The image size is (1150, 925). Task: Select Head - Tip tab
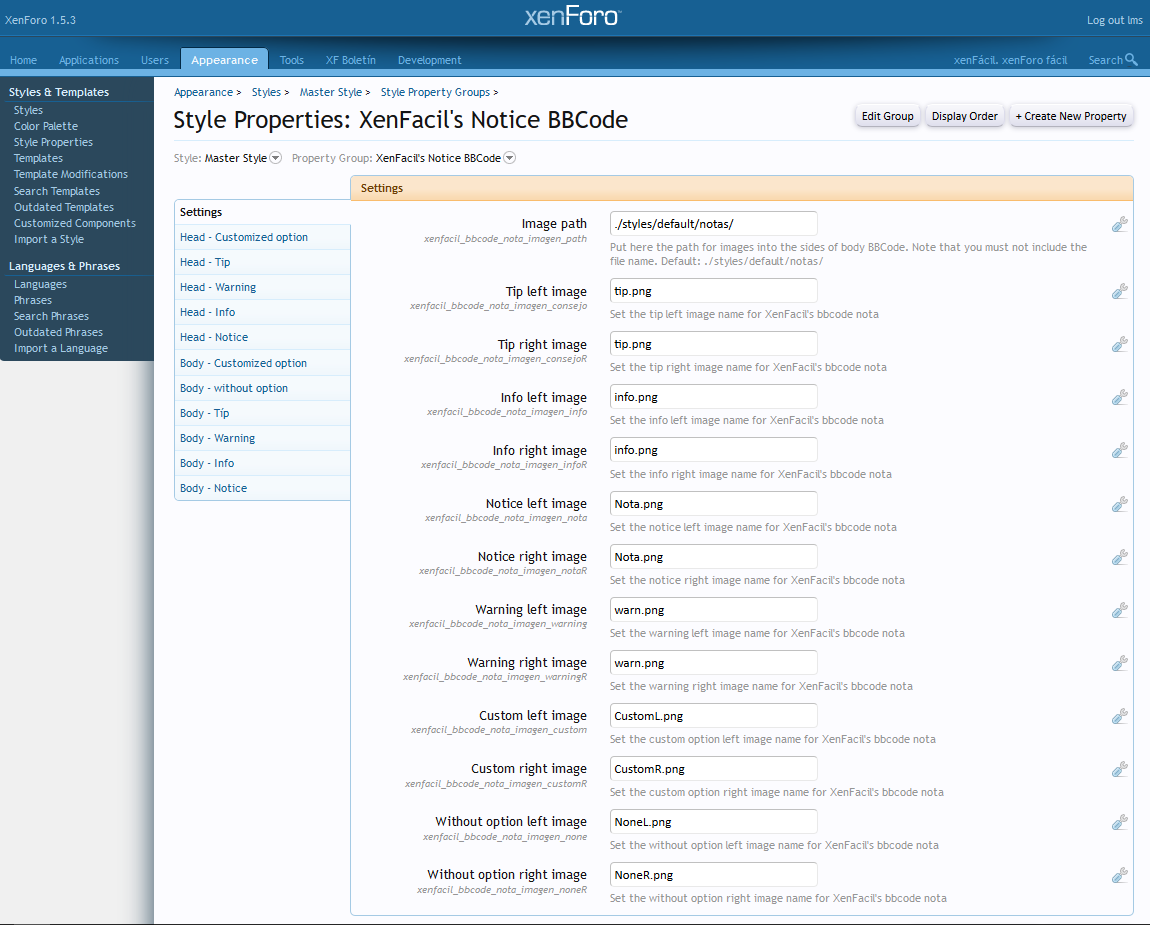click(263, 262)
